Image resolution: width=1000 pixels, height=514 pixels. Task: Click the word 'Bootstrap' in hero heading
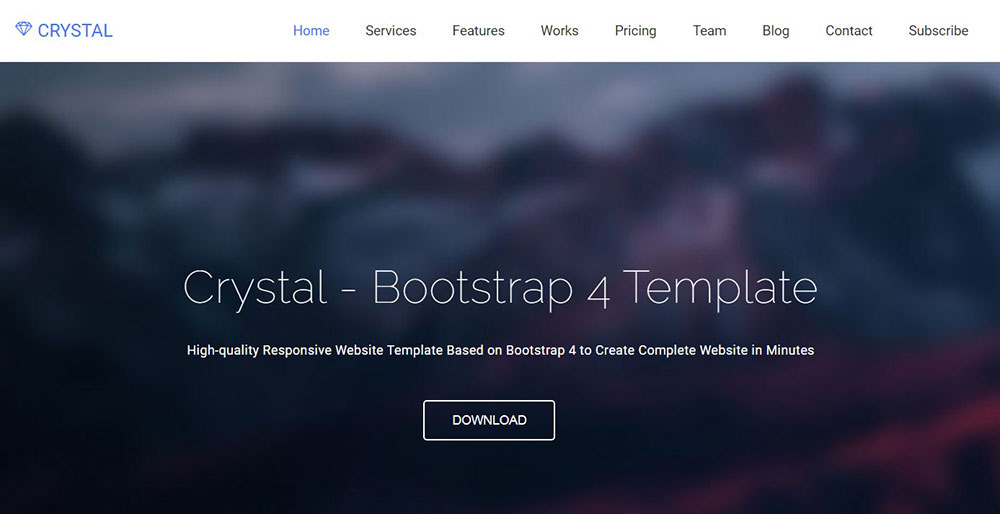[472, 288]
